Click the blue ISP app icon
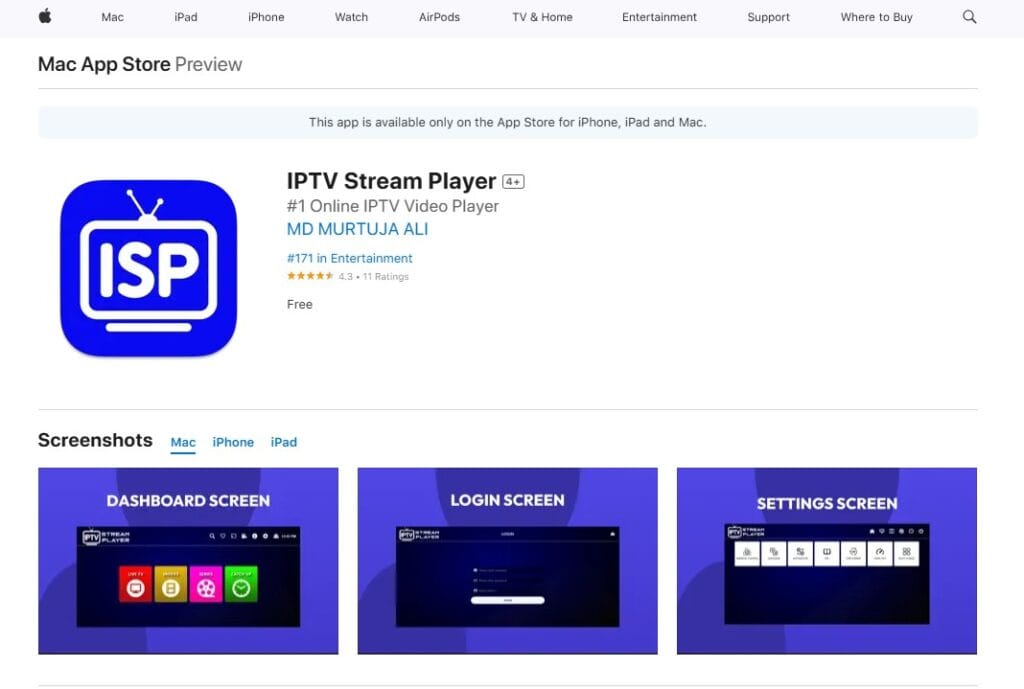The image size is (1024, 689). coord(147,266)
